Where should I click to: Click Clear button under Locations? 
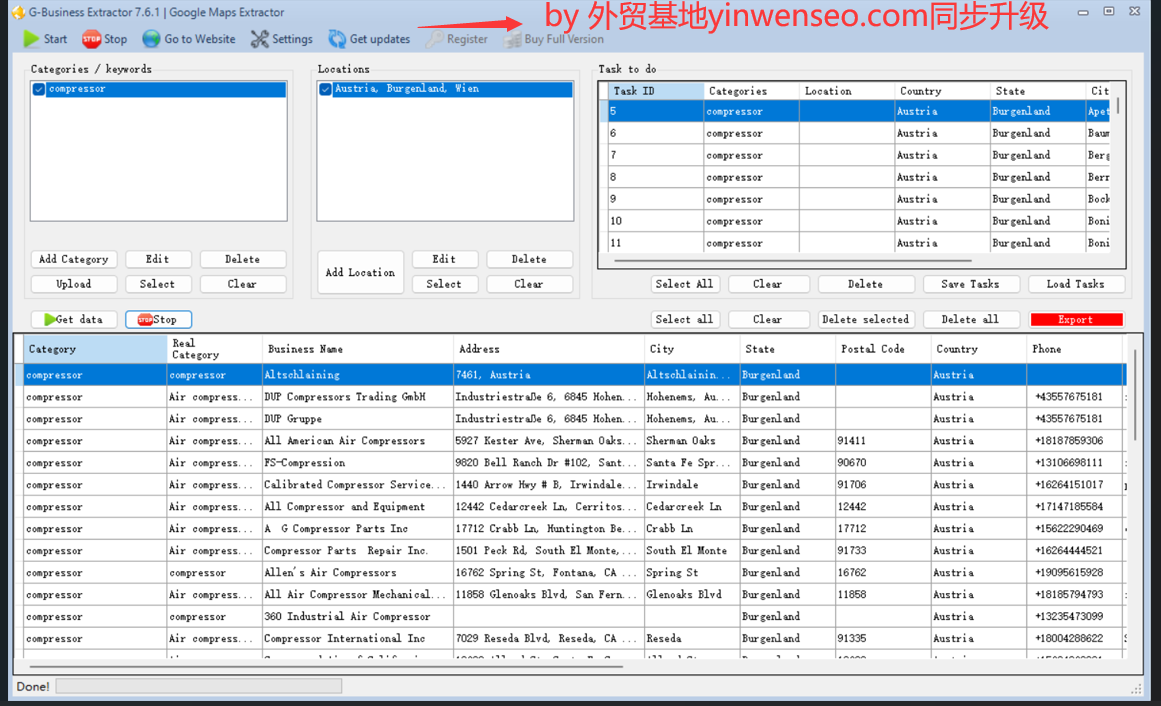click(x=529, y=284)
